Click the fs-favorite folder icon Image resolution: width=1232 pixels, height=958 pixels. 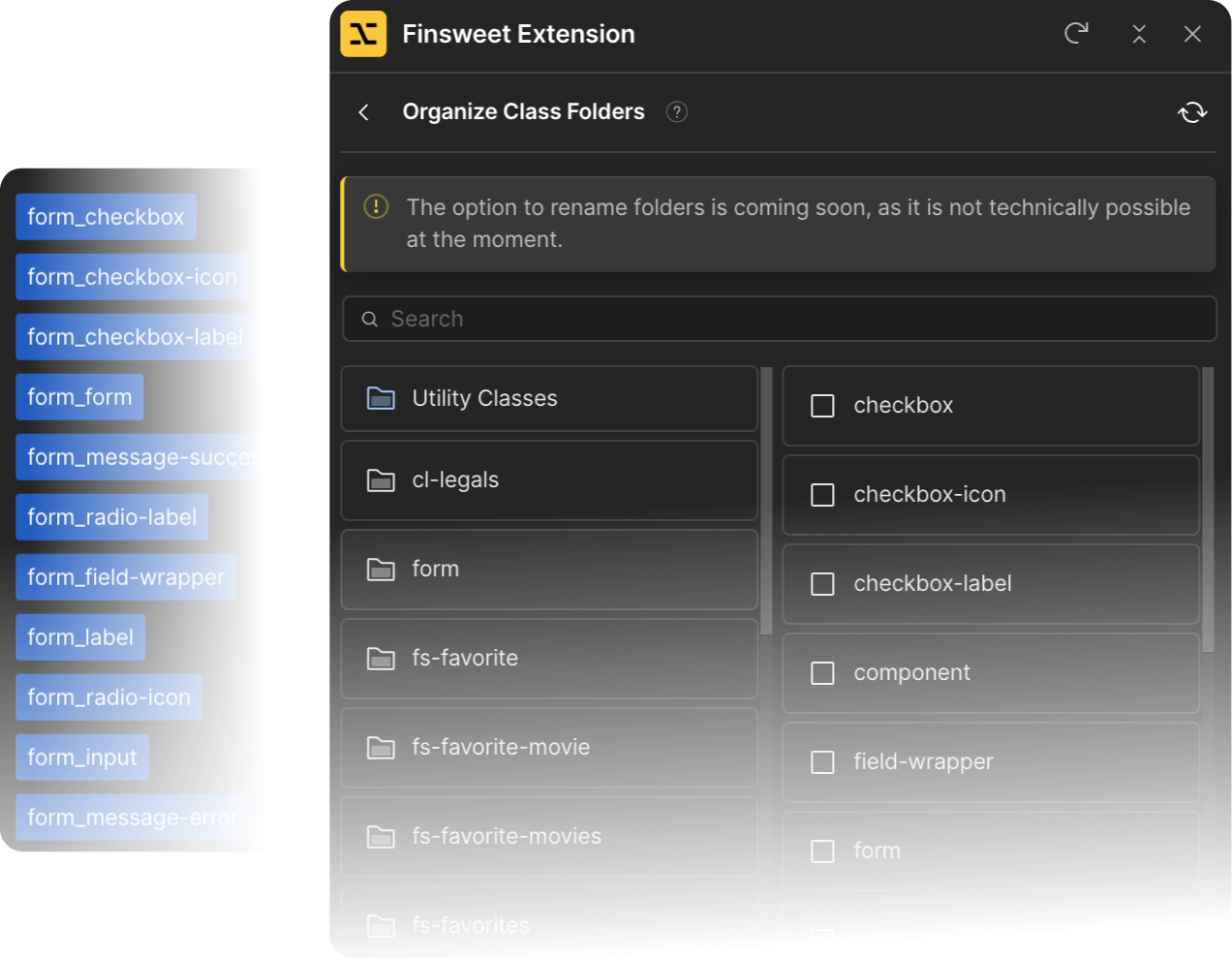click(x=381, y=659)
